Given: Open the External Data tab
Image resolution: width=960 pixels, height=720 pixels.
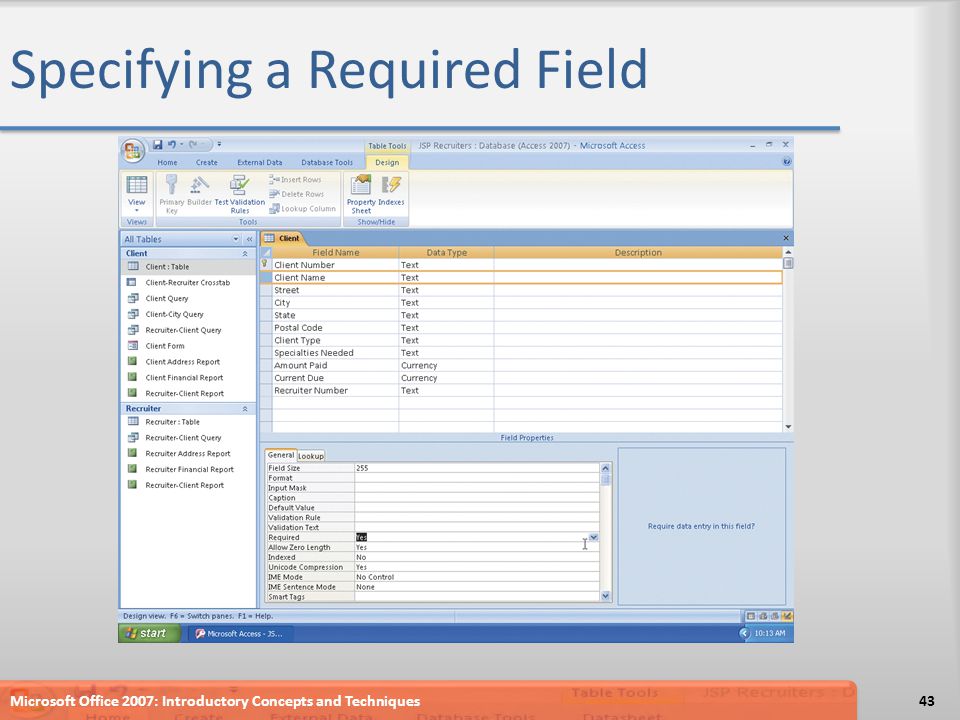Looking at the screenshot, I should pos(260,163).
